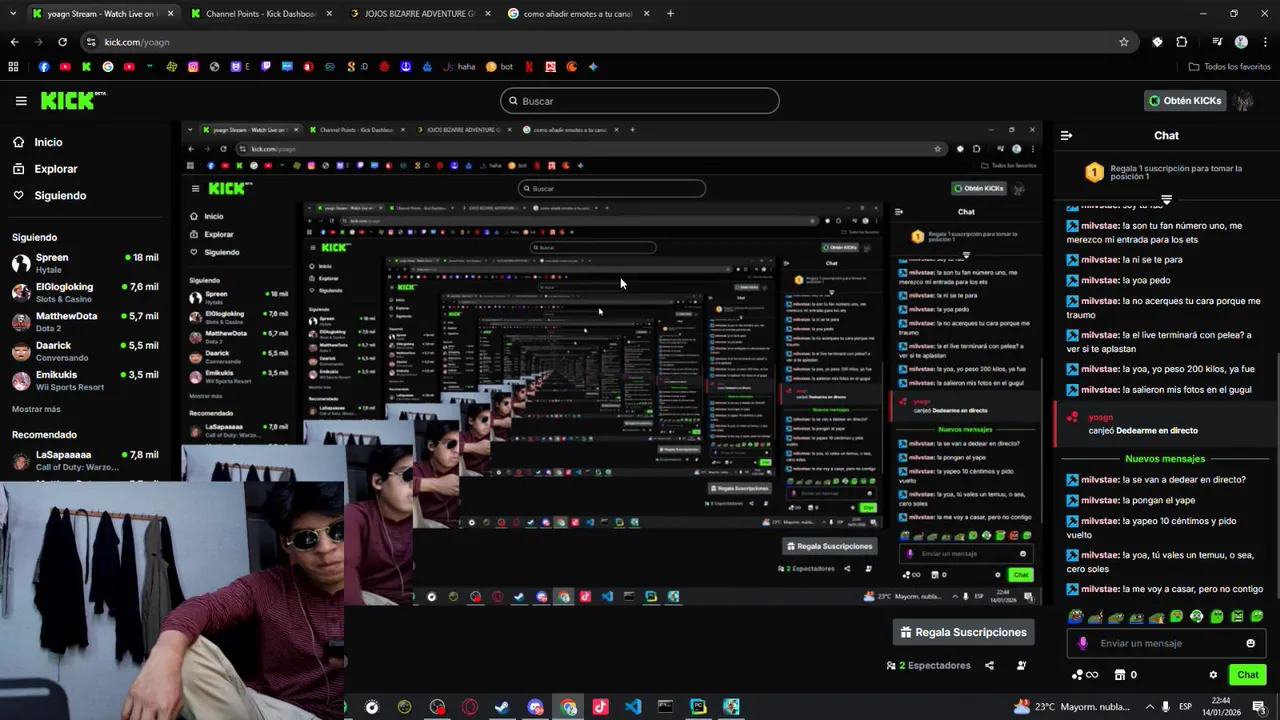Click the purple microphone icon in chat
The width and height of the screenshot is (1280, 720).
1082,643
